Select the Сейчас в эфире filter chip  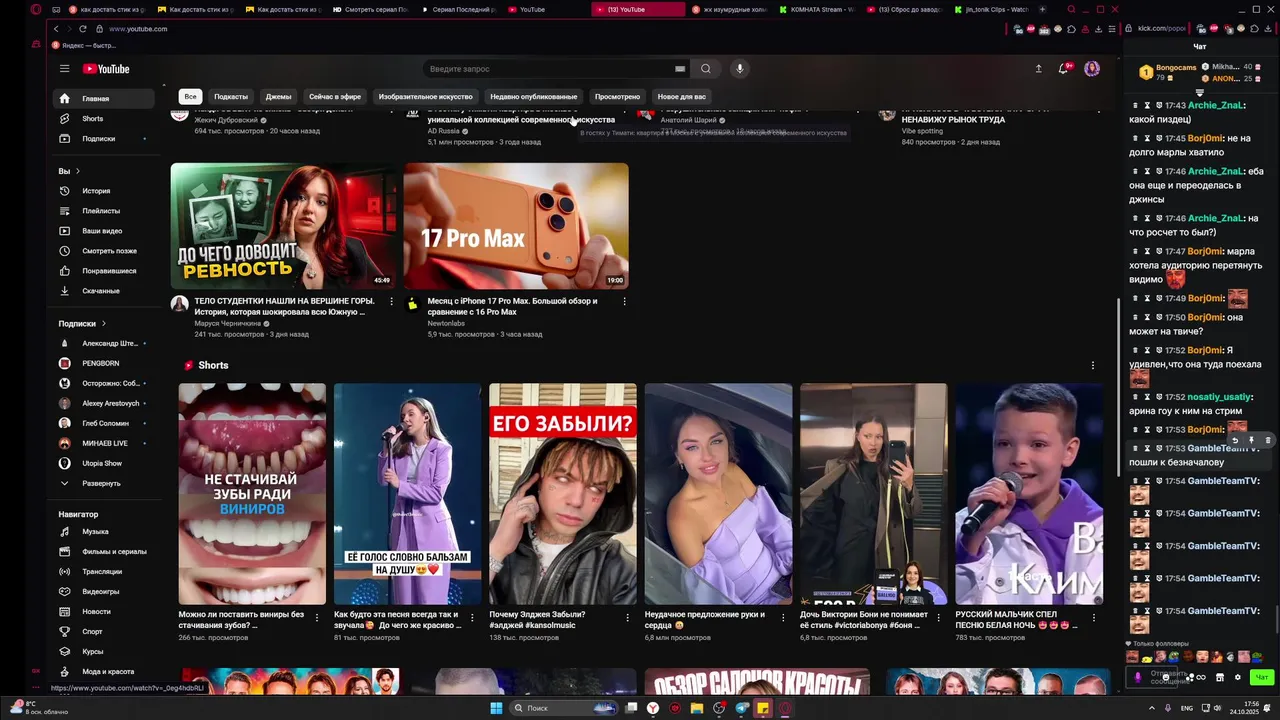[x=335, y=97]
